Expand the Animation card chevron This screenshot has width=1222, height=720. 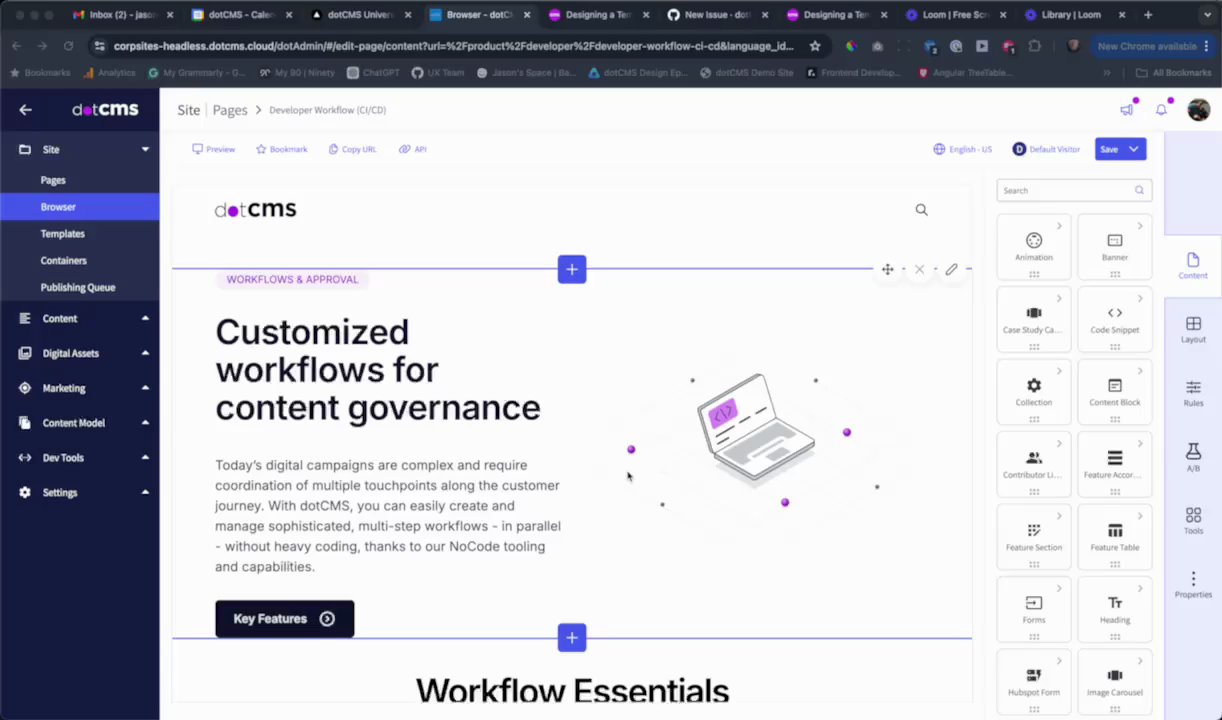[1060, 226]
